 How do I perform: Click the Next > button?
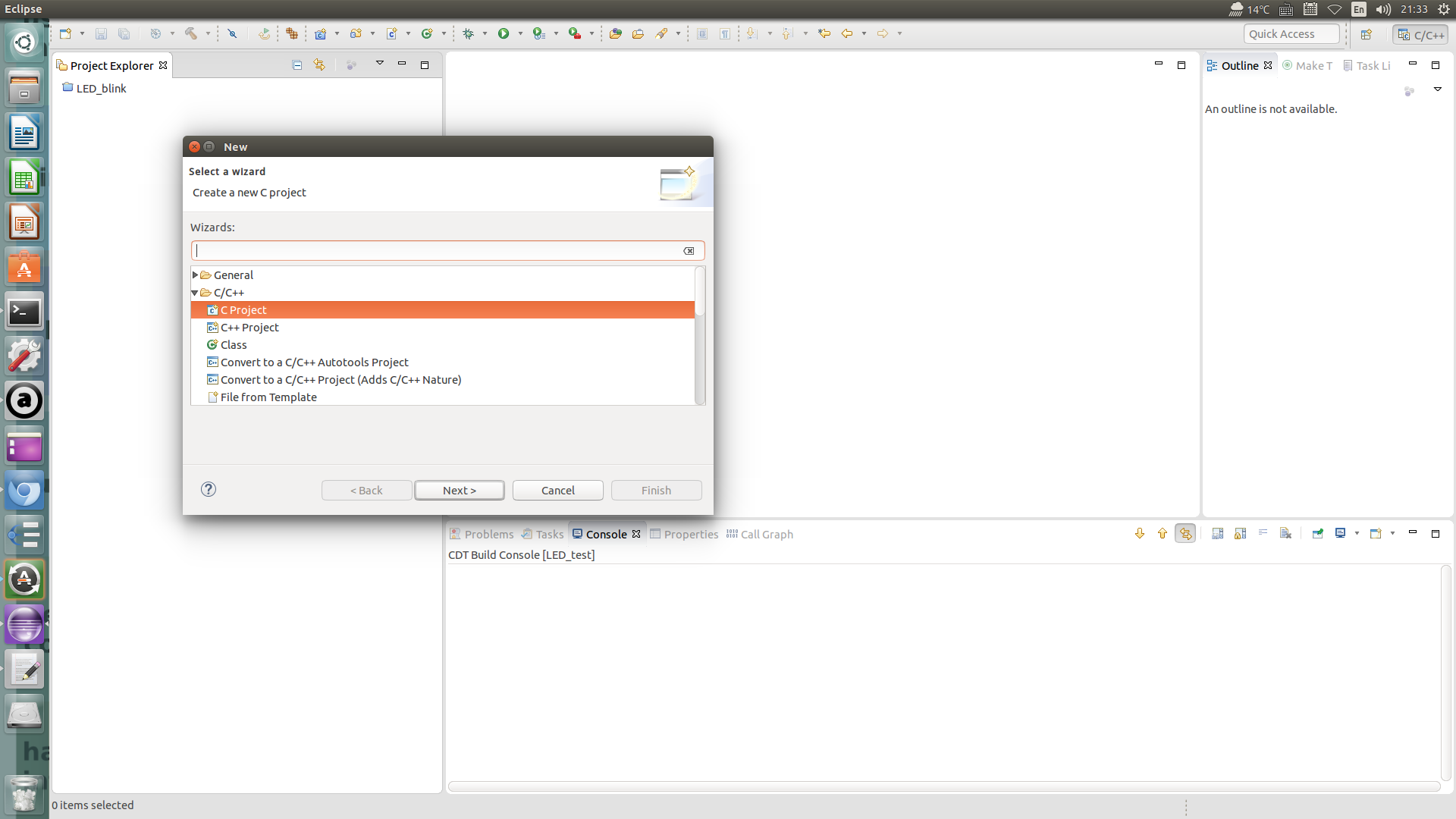coord(459,491)
